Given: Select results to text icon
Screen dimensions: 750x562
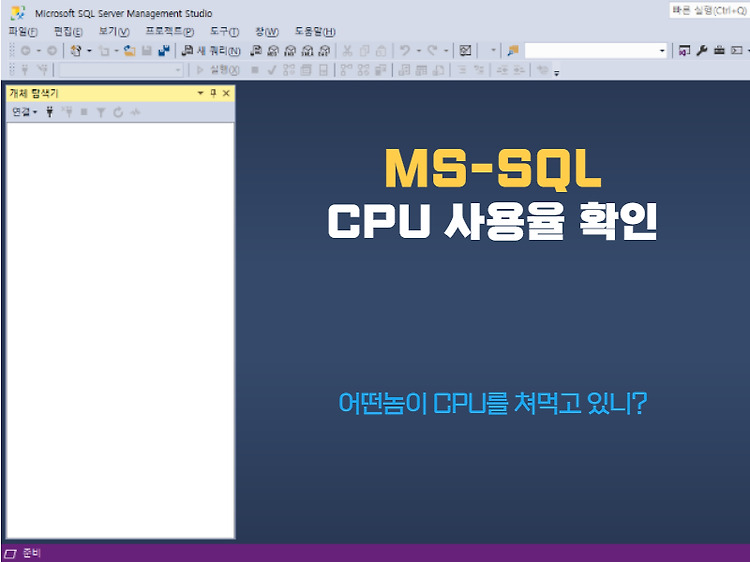Looking at the screenshot, I should pyautogui.click(x=404, y=70).
